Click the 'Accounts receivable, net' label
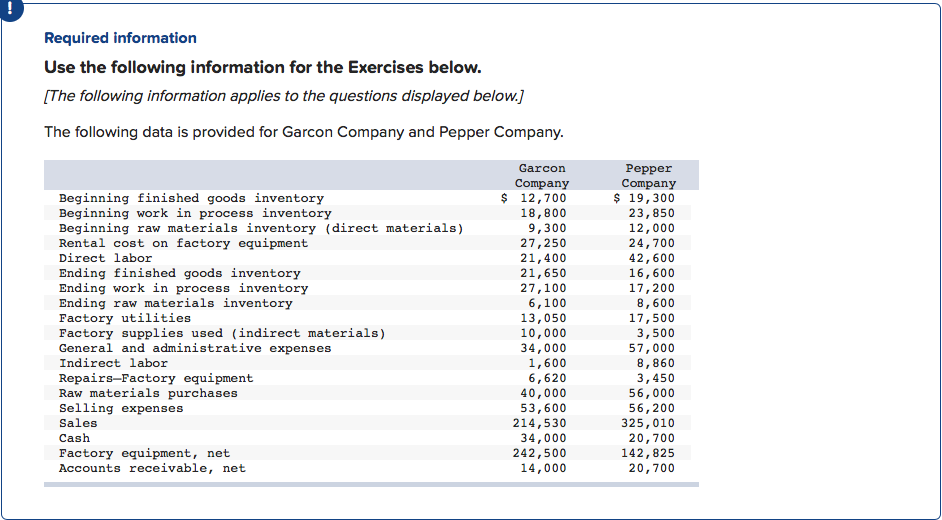The image size is (942, 520). (x=152, y=468)
